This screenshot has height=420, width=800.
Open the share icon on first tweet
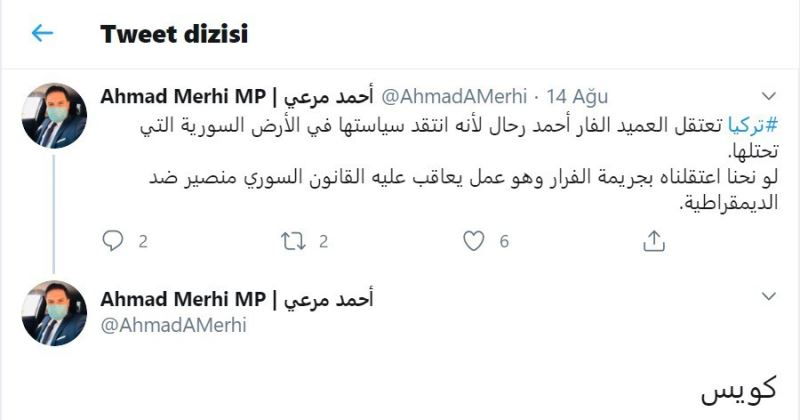pos(654,240)
